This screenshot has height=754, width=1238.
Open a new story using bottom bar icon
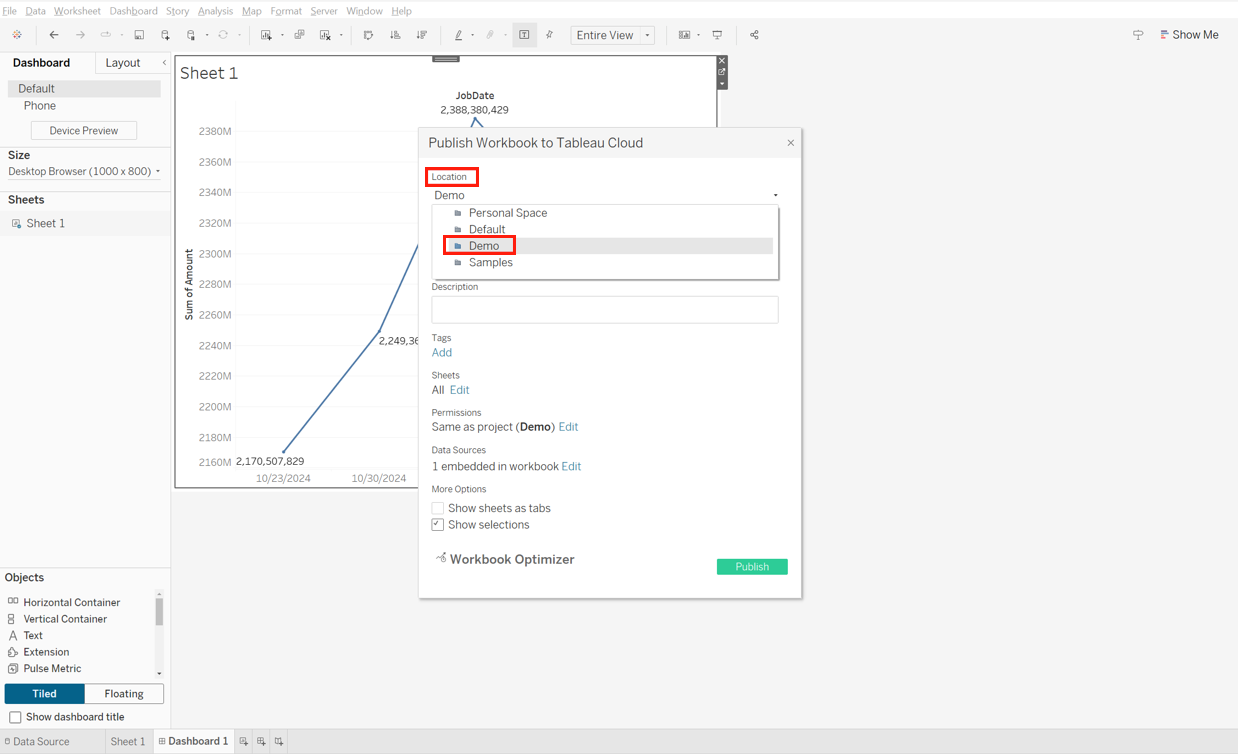coord(279,741)
